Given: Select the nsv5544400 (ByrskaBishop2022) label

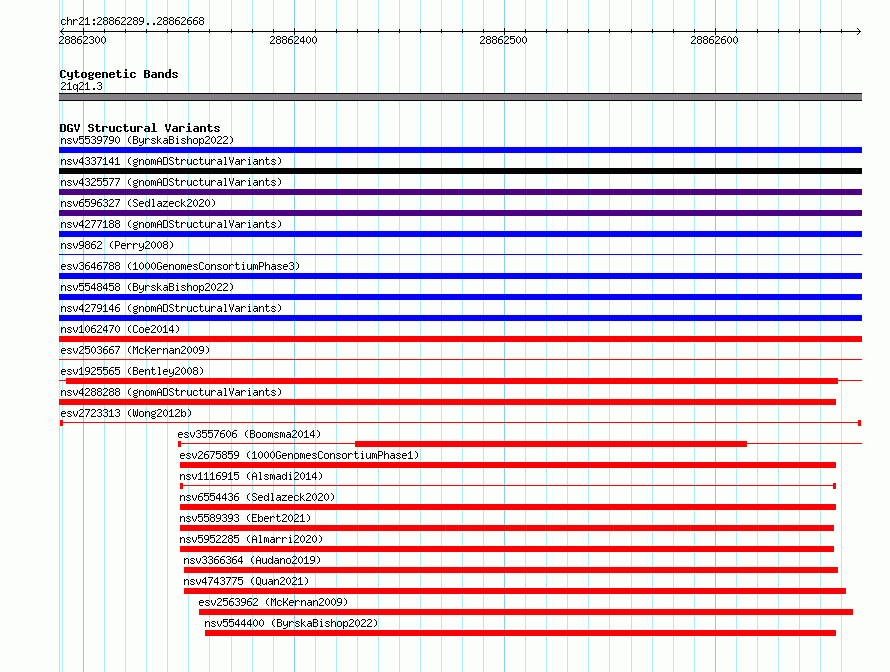Looking at the screenshot, I should point(291,623).
